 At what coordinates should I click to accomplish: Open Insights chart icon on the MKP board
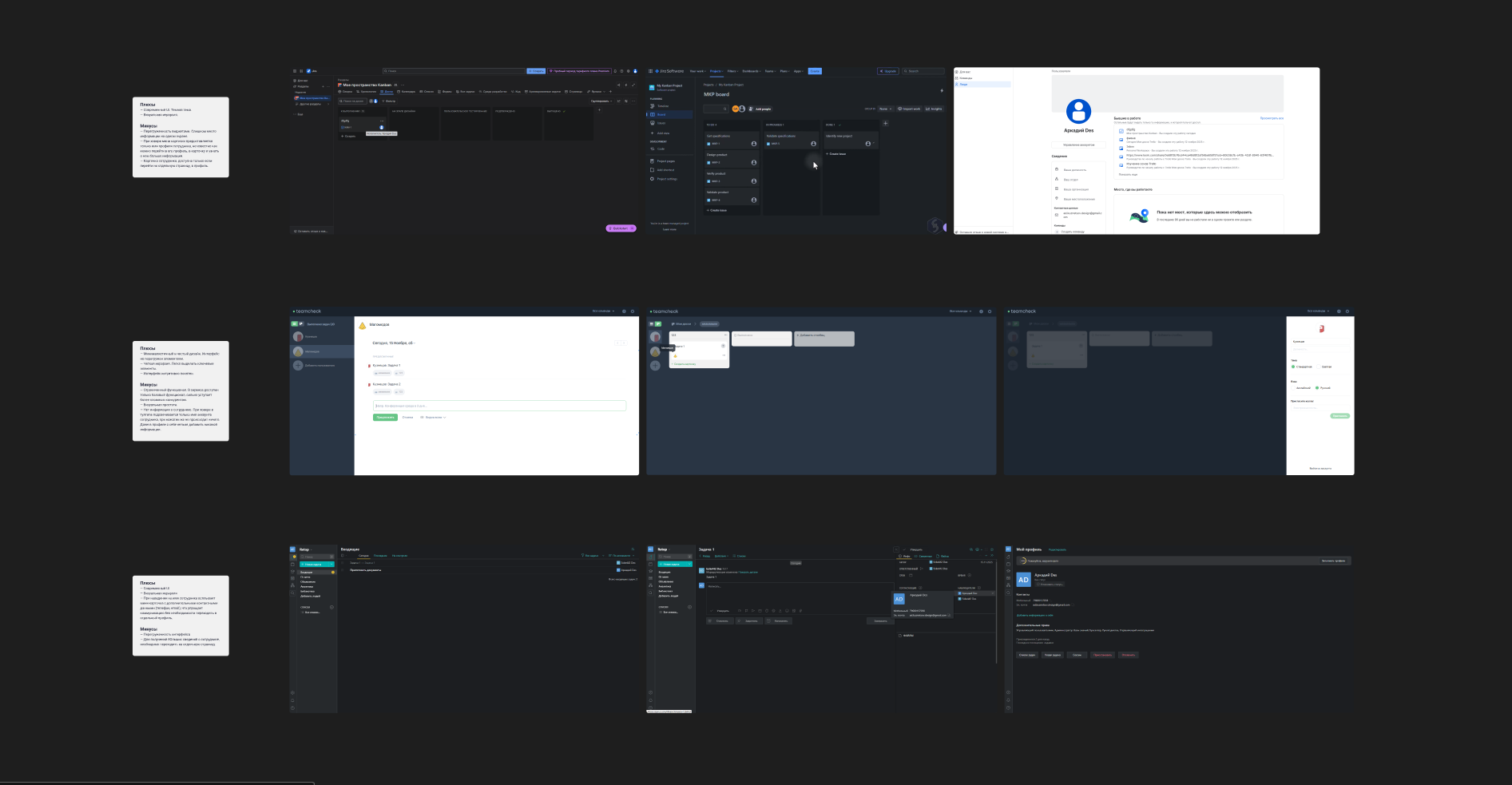934,109
